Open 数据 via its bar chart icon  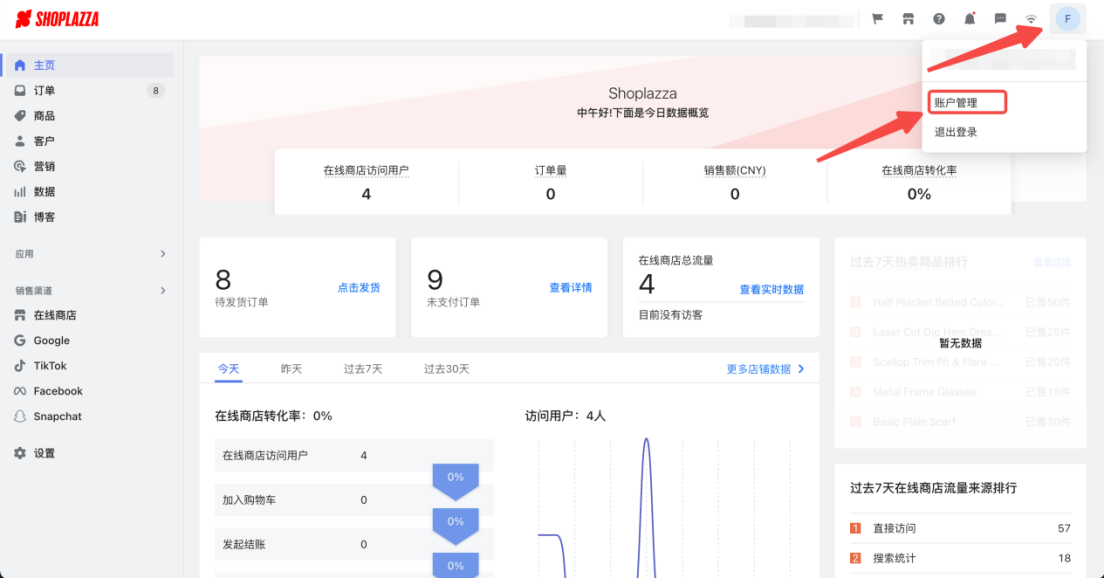pos(20,191)
